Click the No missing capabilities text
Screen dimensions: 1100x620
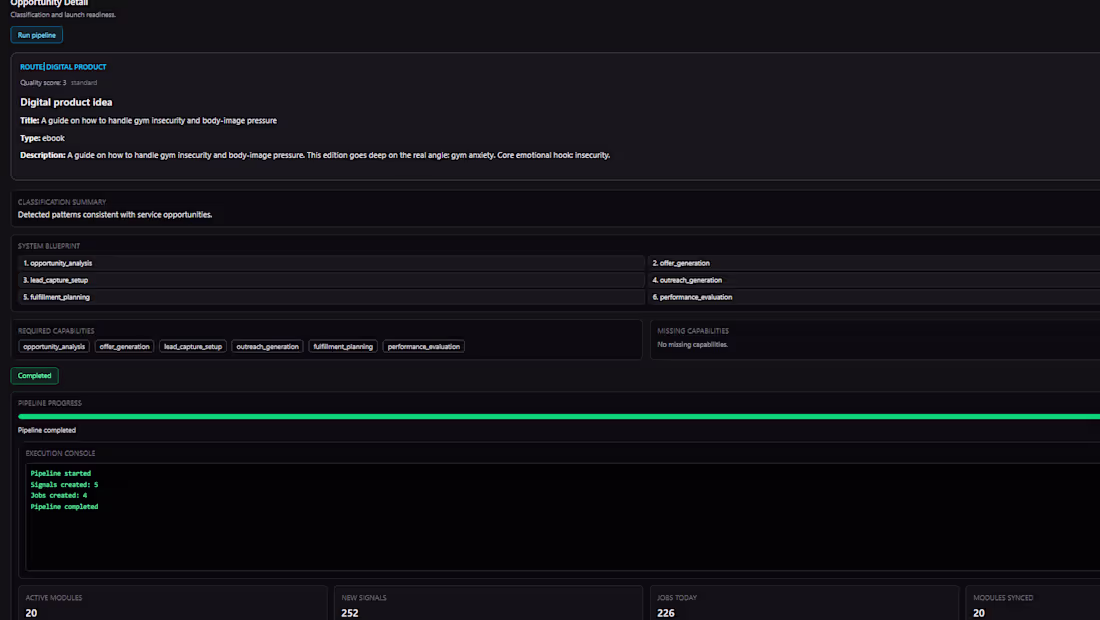[x=692, y=344]
